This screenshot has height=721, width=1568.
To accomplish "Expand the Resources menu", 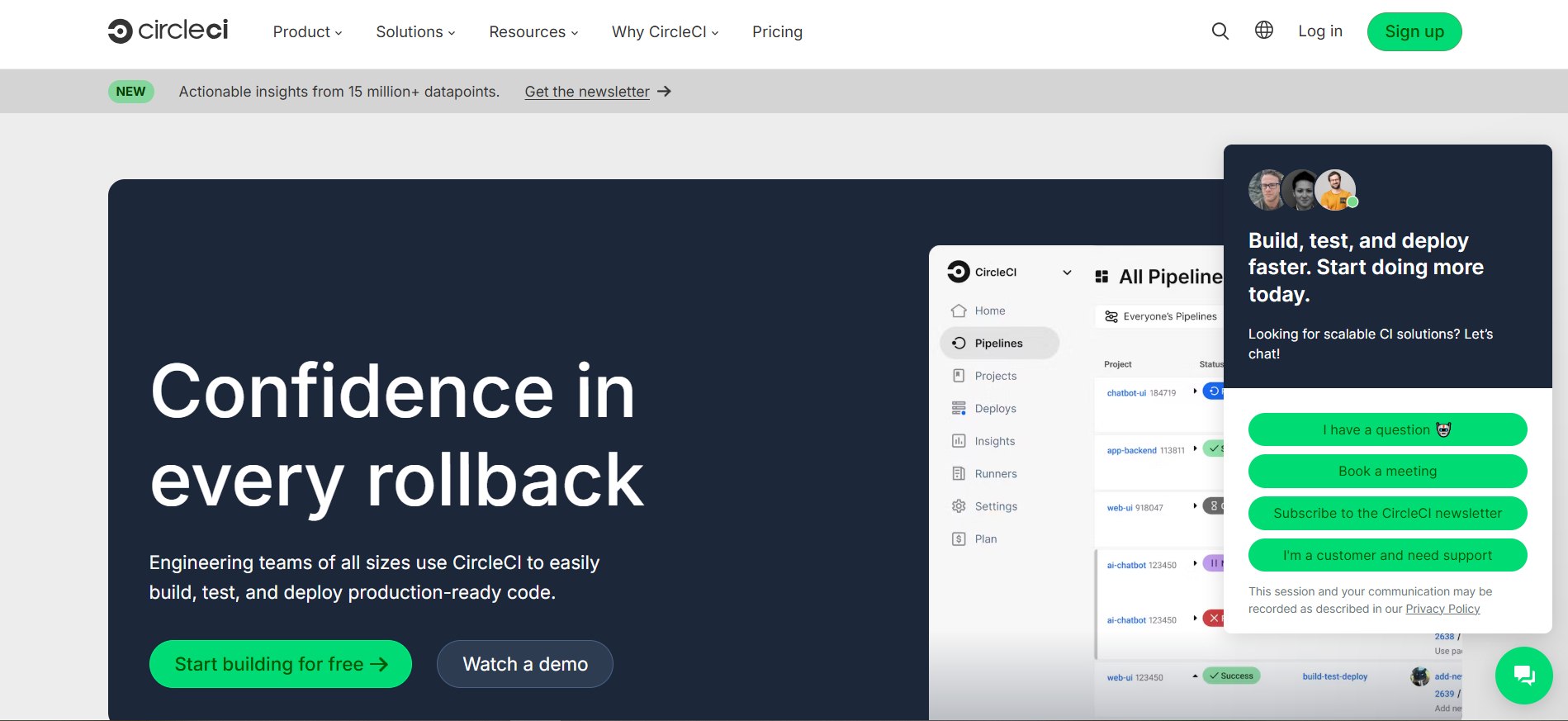I will (533, 31).
